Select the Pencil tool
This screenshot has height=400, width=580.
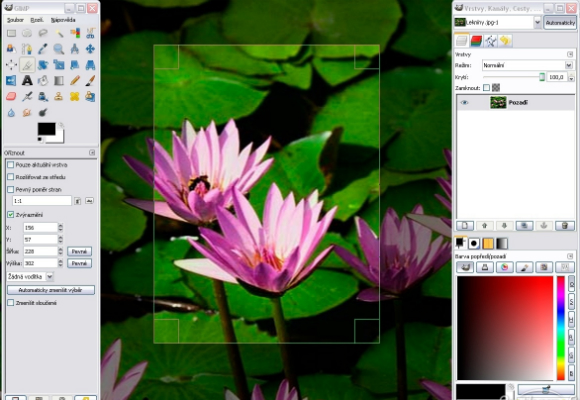pos(74,80)
